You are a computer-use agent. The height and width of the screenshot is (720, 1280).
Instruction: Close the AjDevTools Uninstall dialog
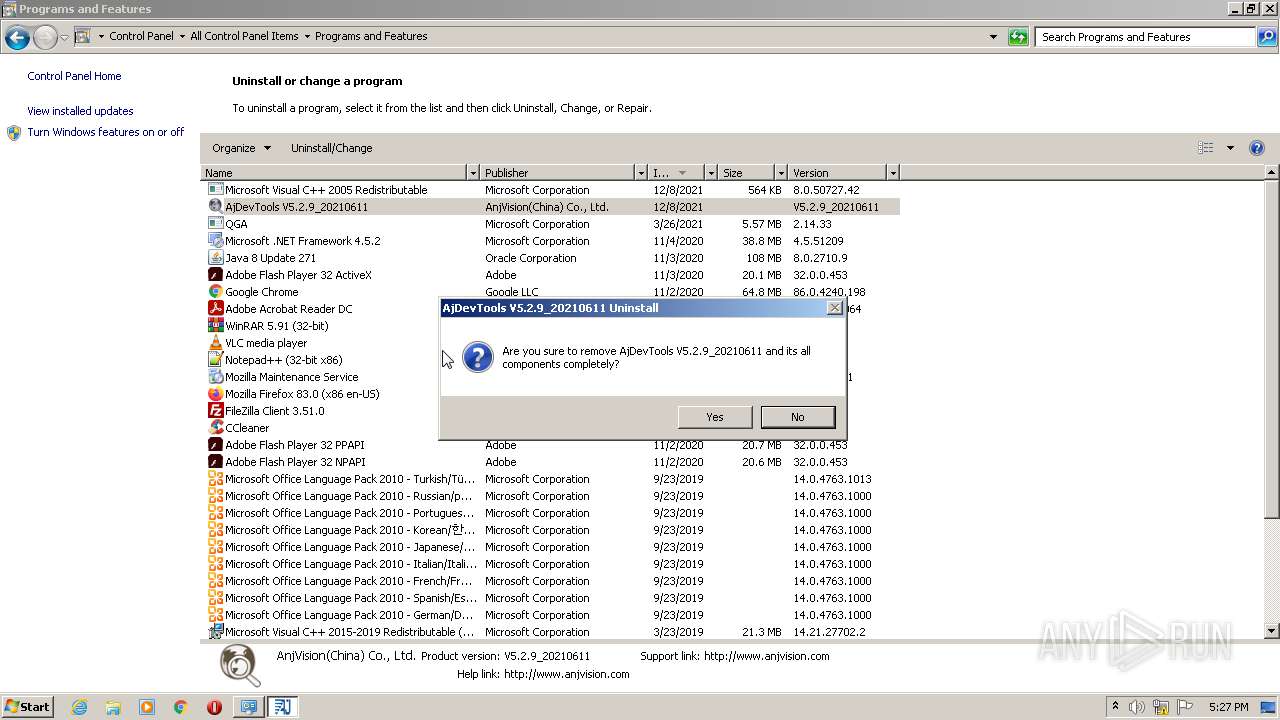point(835,308)
